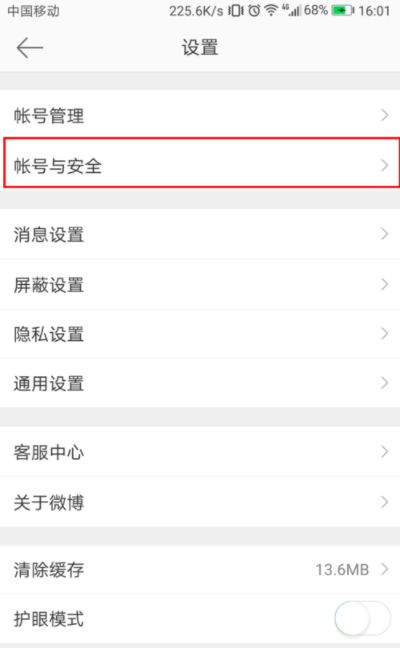Open 帐号管理 settings row
This screenshot has width=400, height=648.
click(200, 115)
